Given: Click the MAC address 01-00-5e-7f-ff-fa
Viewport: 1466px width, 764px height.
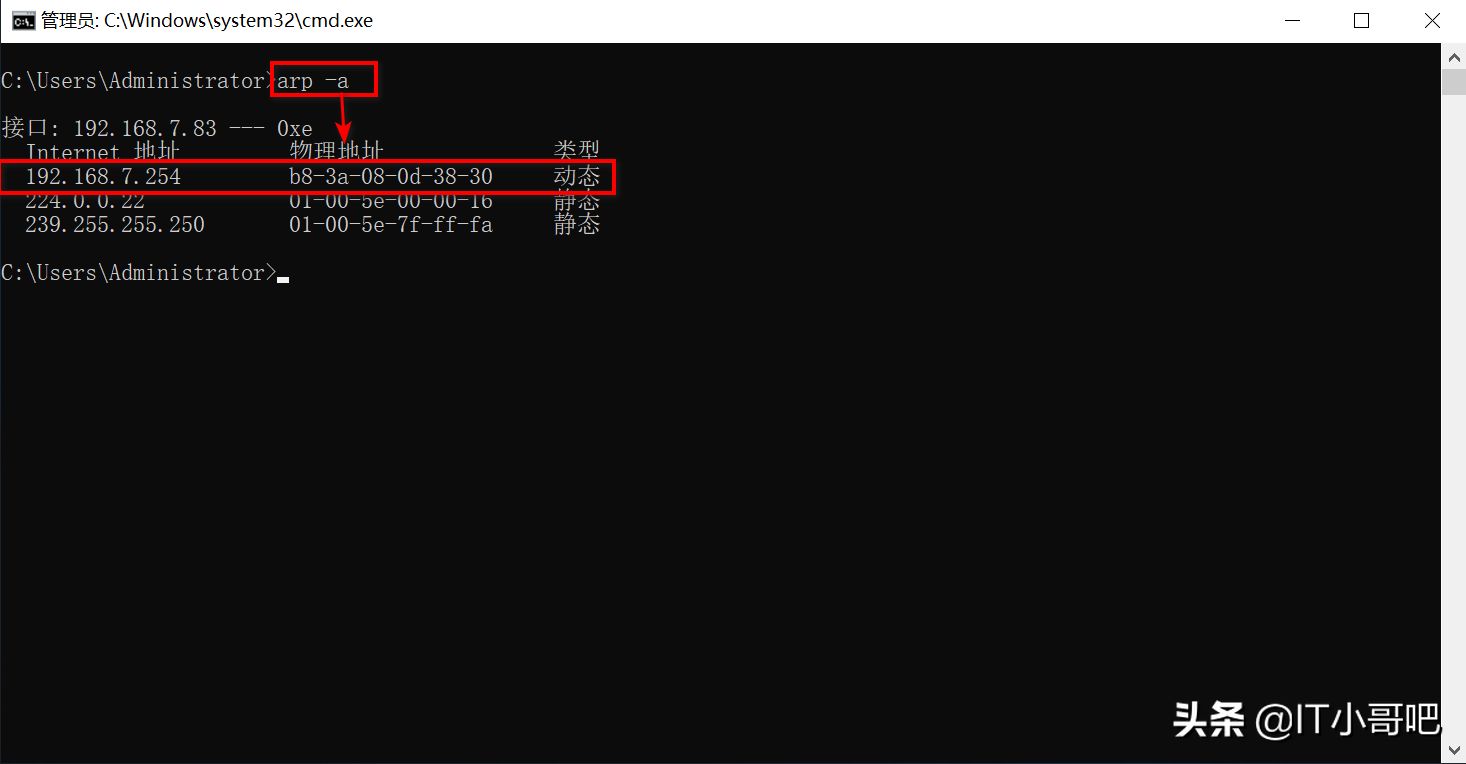Looking at the screenshot, I should point(391,225).
